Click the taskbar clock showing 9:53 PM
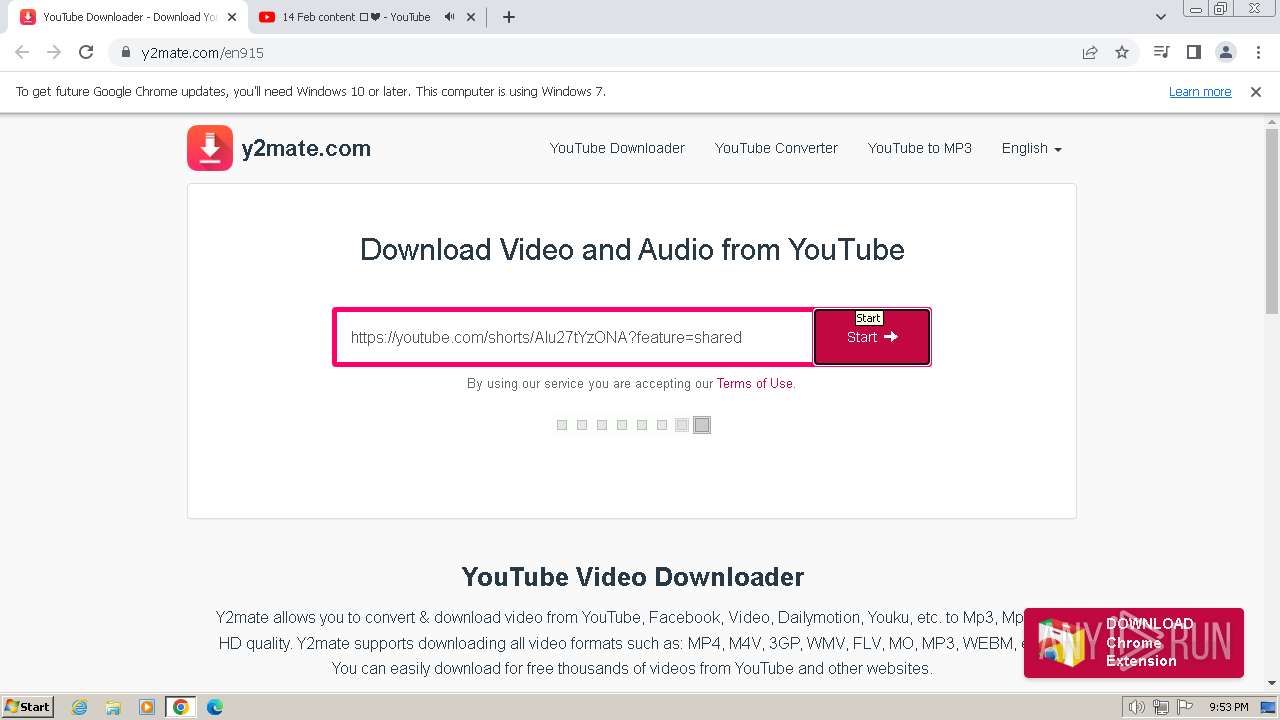The height and width of the screenshot is (720, 1280). pyautogui.click(x=1228, y=707)
